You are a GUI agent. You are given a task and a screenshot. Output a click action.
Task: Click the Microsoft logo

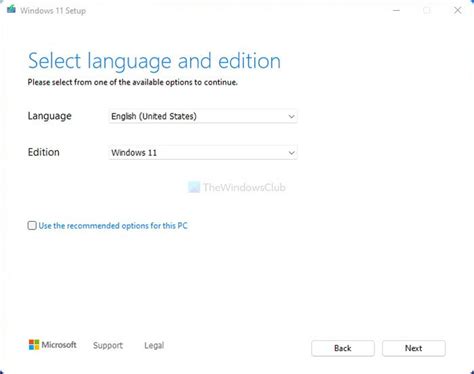click(53, 345)
